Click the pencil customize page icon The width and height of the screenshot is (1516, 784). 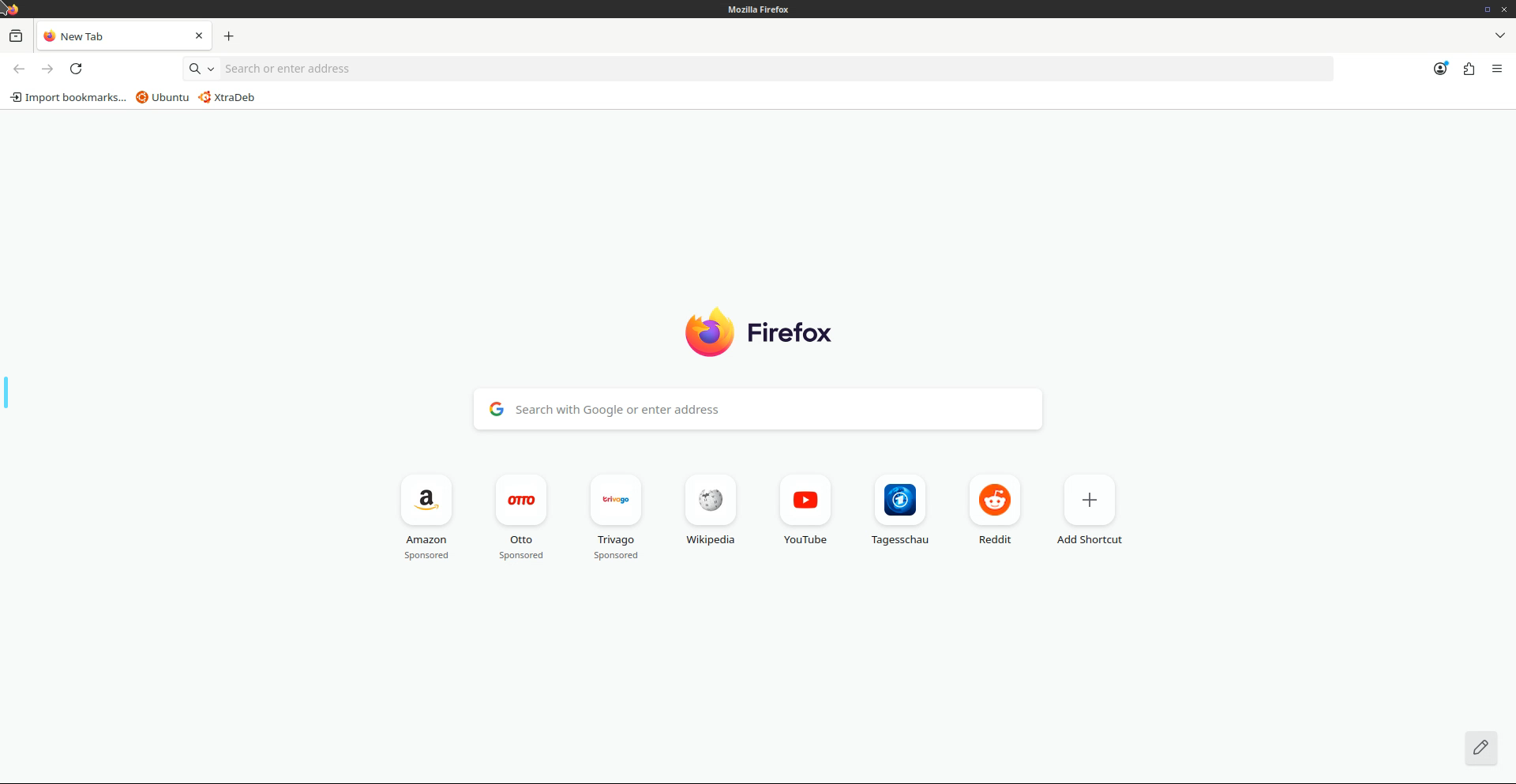[1480, 747]
